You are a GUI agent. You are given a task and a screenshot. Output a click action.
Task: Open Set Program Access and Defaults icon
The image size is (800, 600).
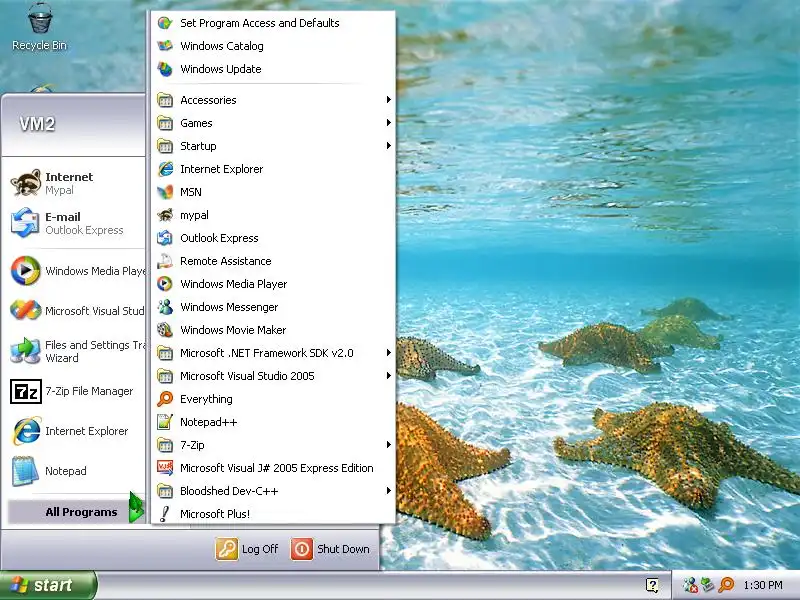tap(165, 23)
